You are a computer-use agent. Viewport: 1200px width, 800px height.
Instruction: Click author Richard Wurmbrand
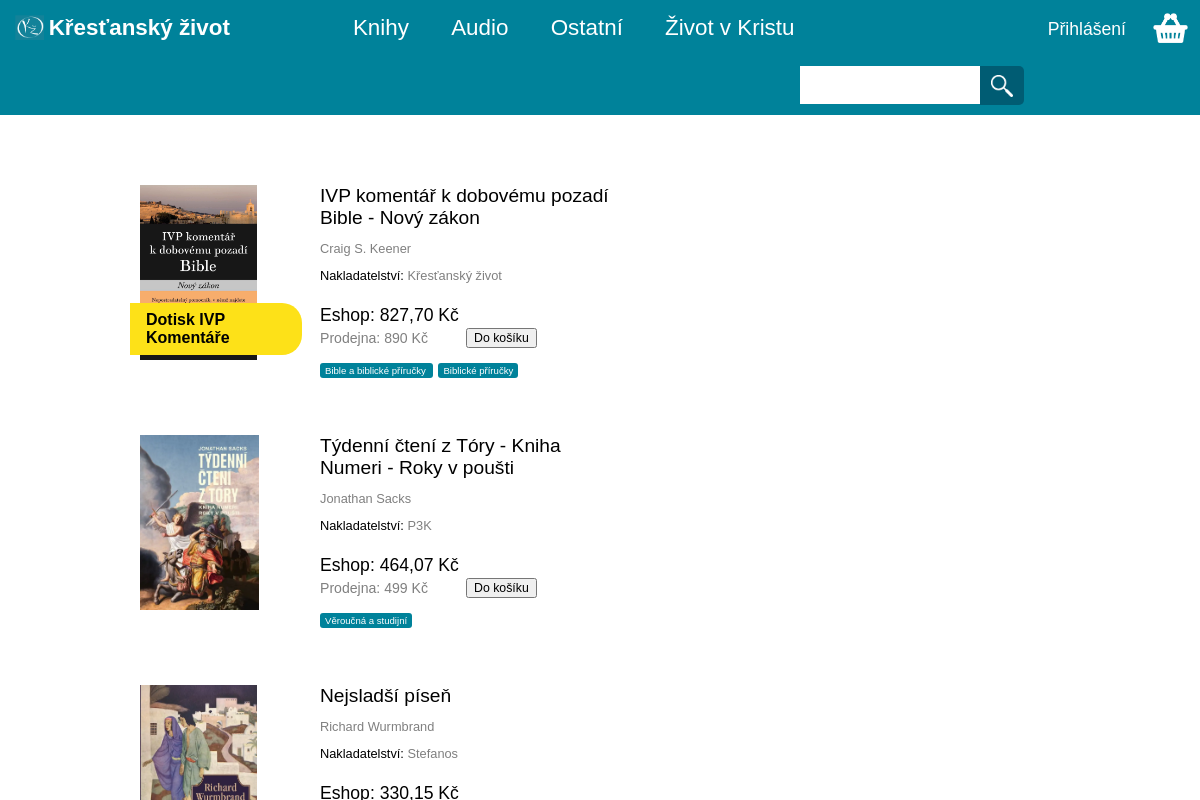(377, 727)
